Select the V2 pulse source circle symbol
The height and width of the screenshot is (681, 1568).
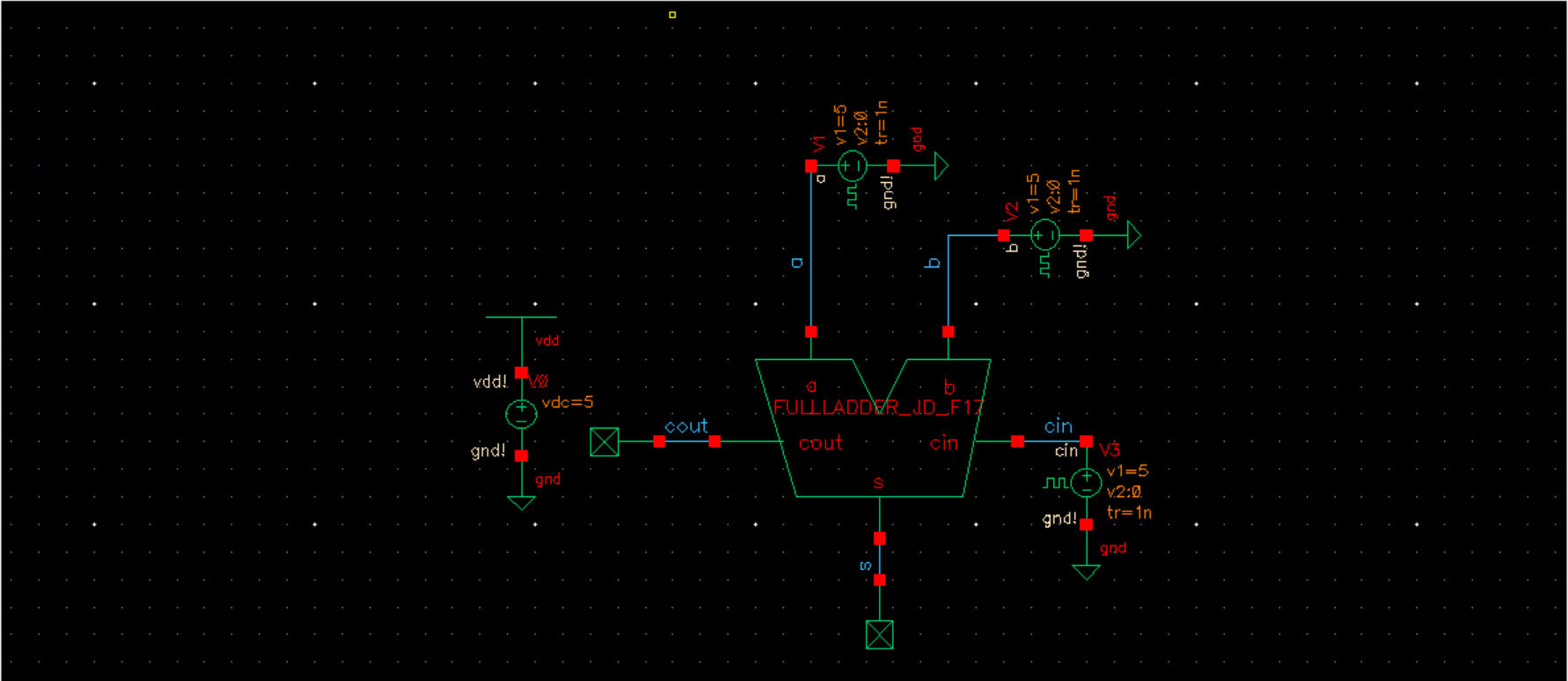click(x=1044, y=235)
